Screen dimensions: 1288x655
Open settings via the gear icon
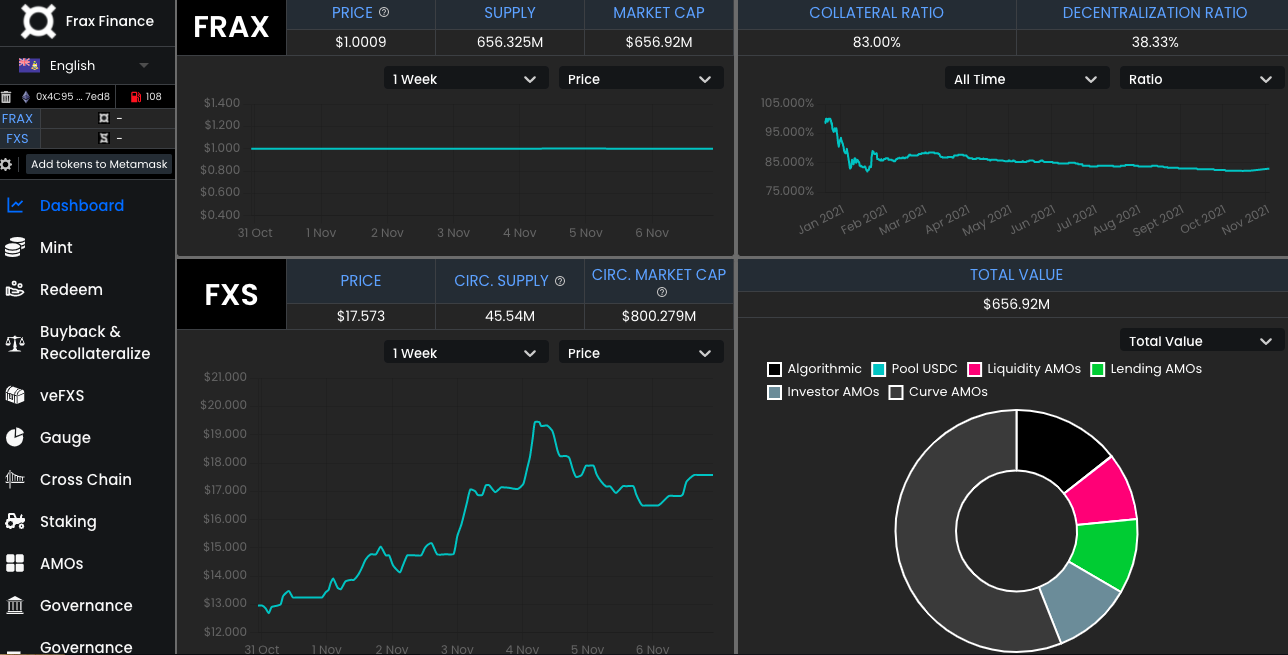pyautogui.click(x=6, y=164)
